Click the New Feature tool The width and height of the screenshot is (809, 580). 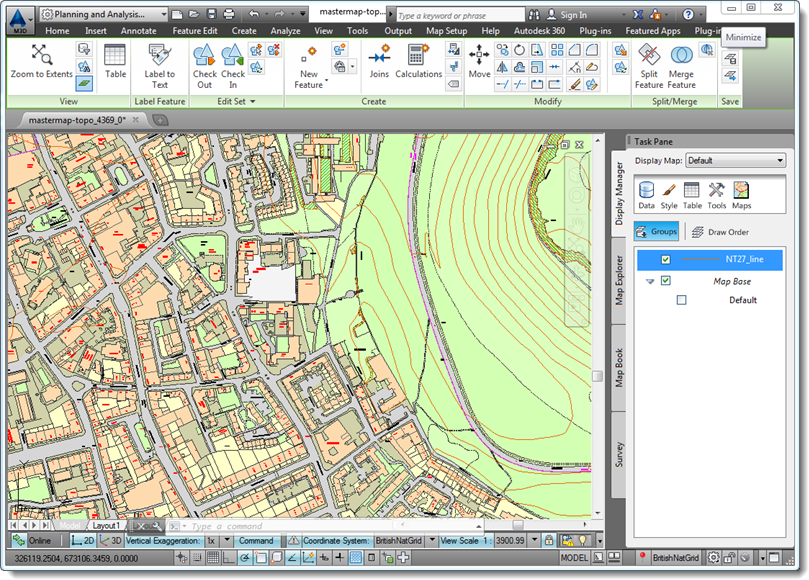pyautogui.click(x=309, y=66)
